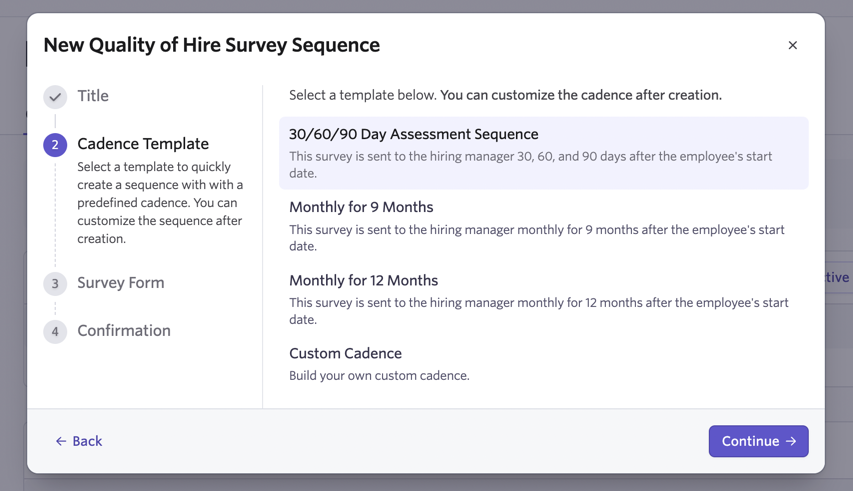Click the description about 12 months after start date

[539, 311]
